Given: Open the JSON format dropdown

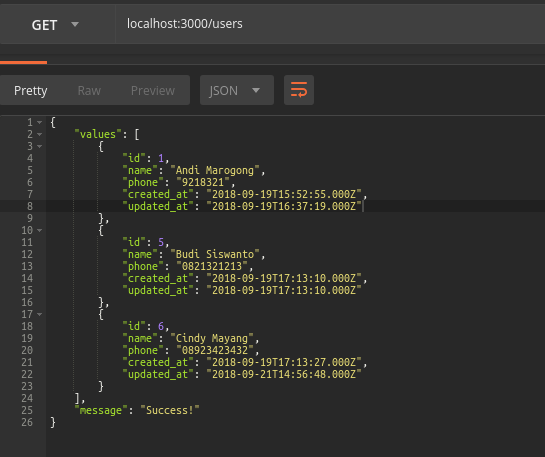Looking at the screenshot, I should tap(237, 90).
